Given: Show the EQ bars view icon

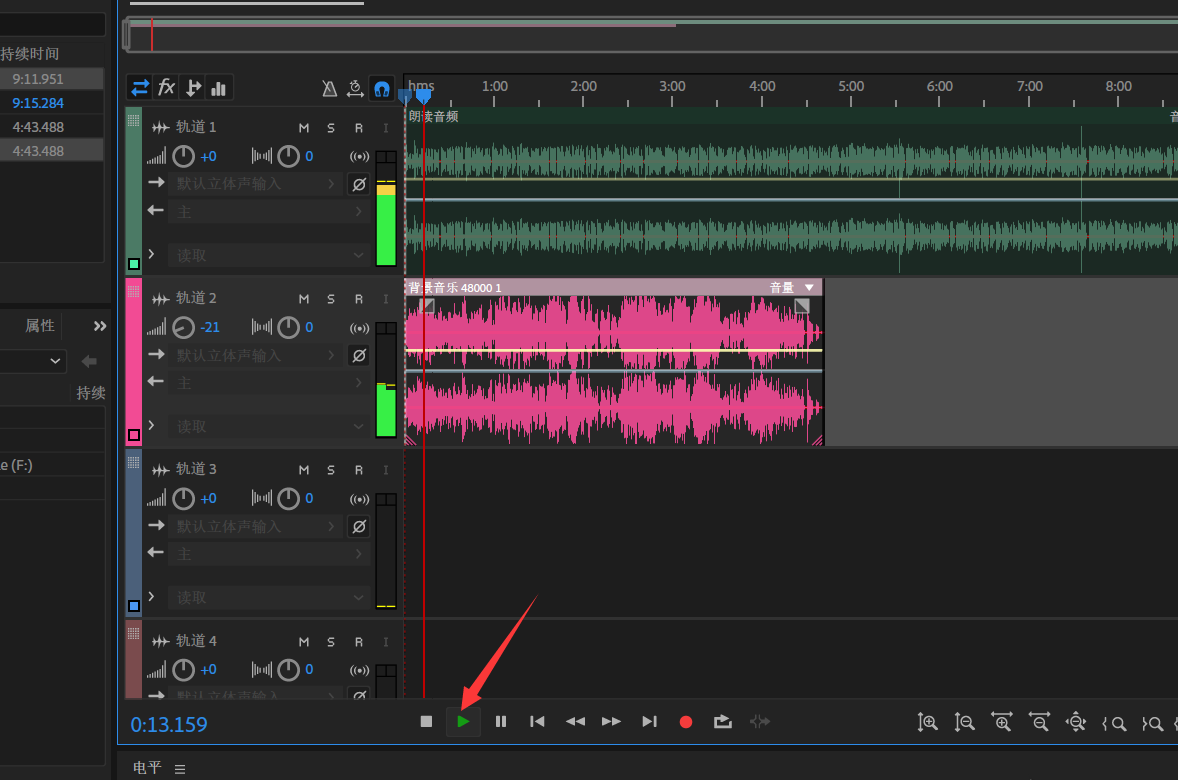Looking at the screenshot, I should coord(219,88).
